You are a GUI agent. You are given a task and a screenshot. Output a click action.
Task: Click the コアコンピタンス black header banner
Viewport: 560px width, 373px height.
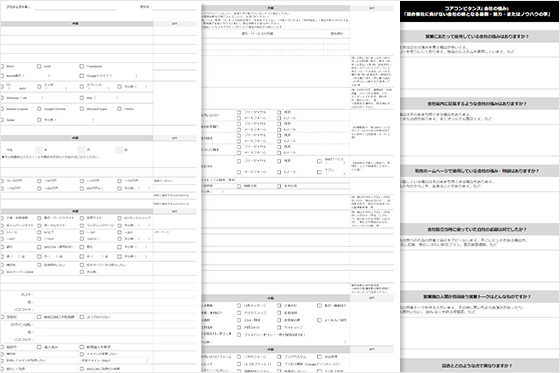[x=480, y=11]
